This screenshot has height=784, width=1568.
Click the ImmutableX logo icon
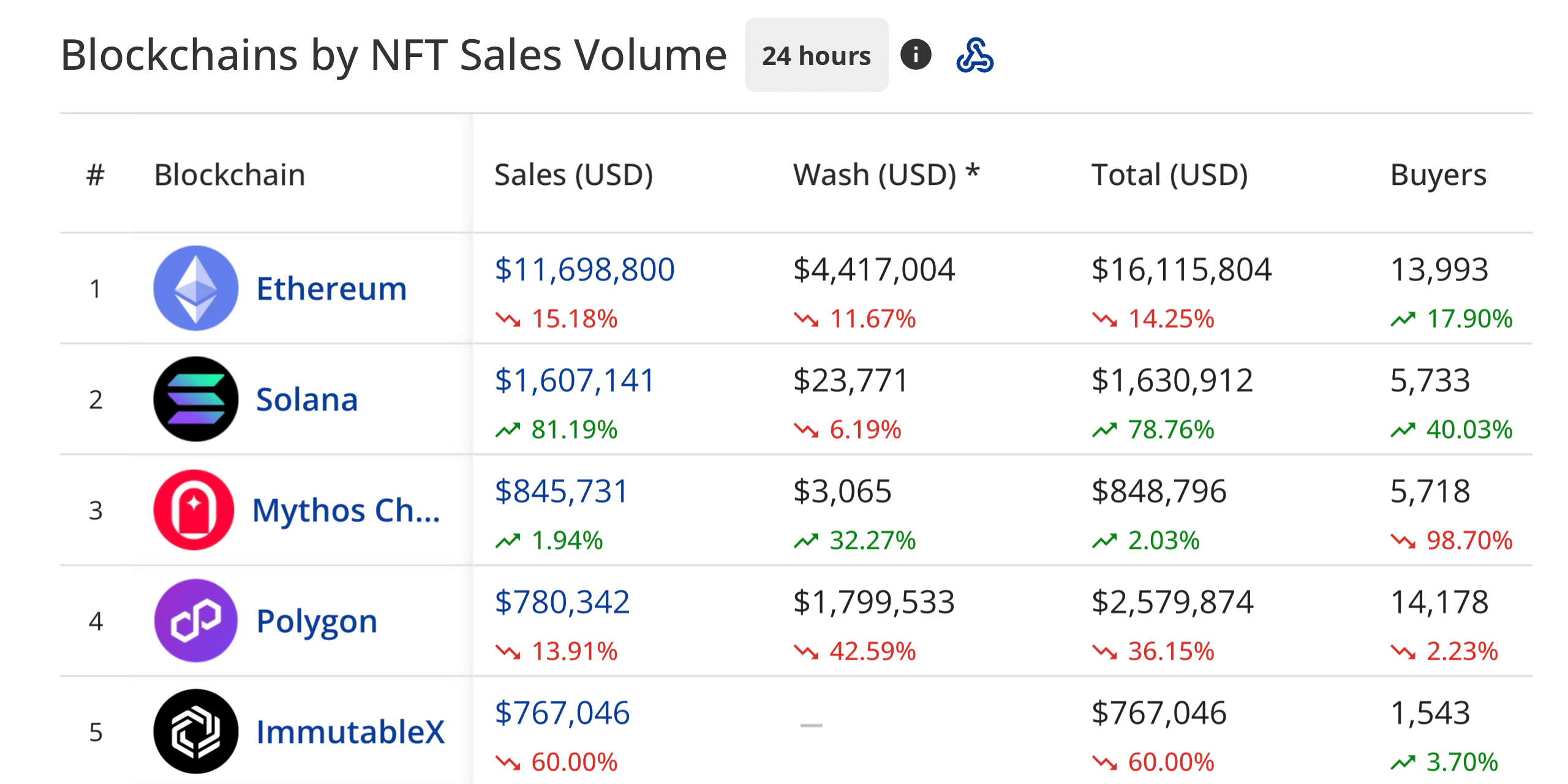[x=195, y=731]
